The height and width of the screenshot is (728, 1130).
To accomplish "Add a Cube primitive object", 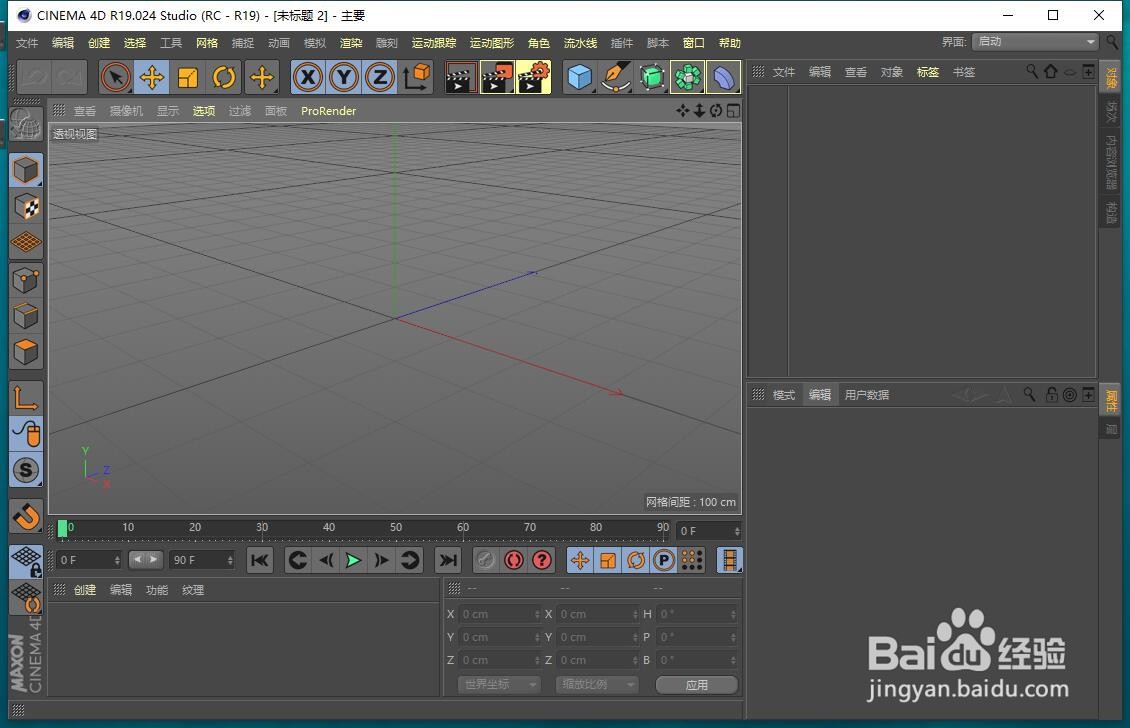I will click(x=580, y=77).
